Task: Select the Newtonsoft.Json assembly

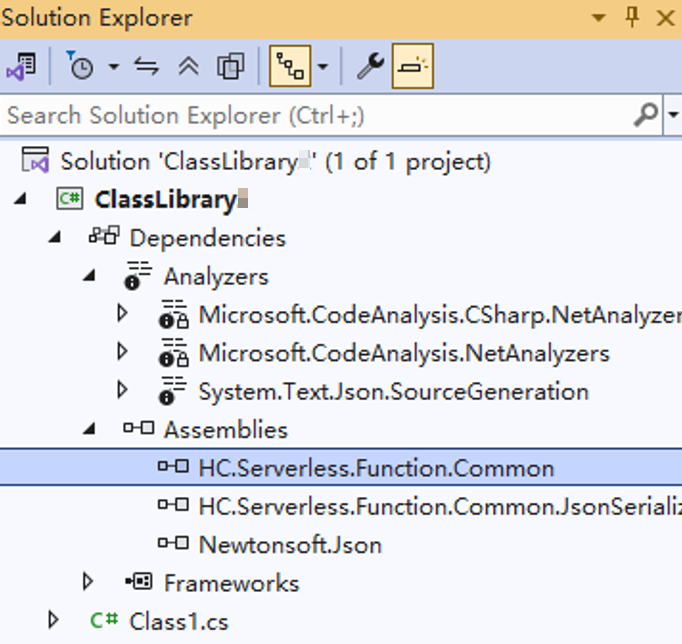Action: [292, 545]
